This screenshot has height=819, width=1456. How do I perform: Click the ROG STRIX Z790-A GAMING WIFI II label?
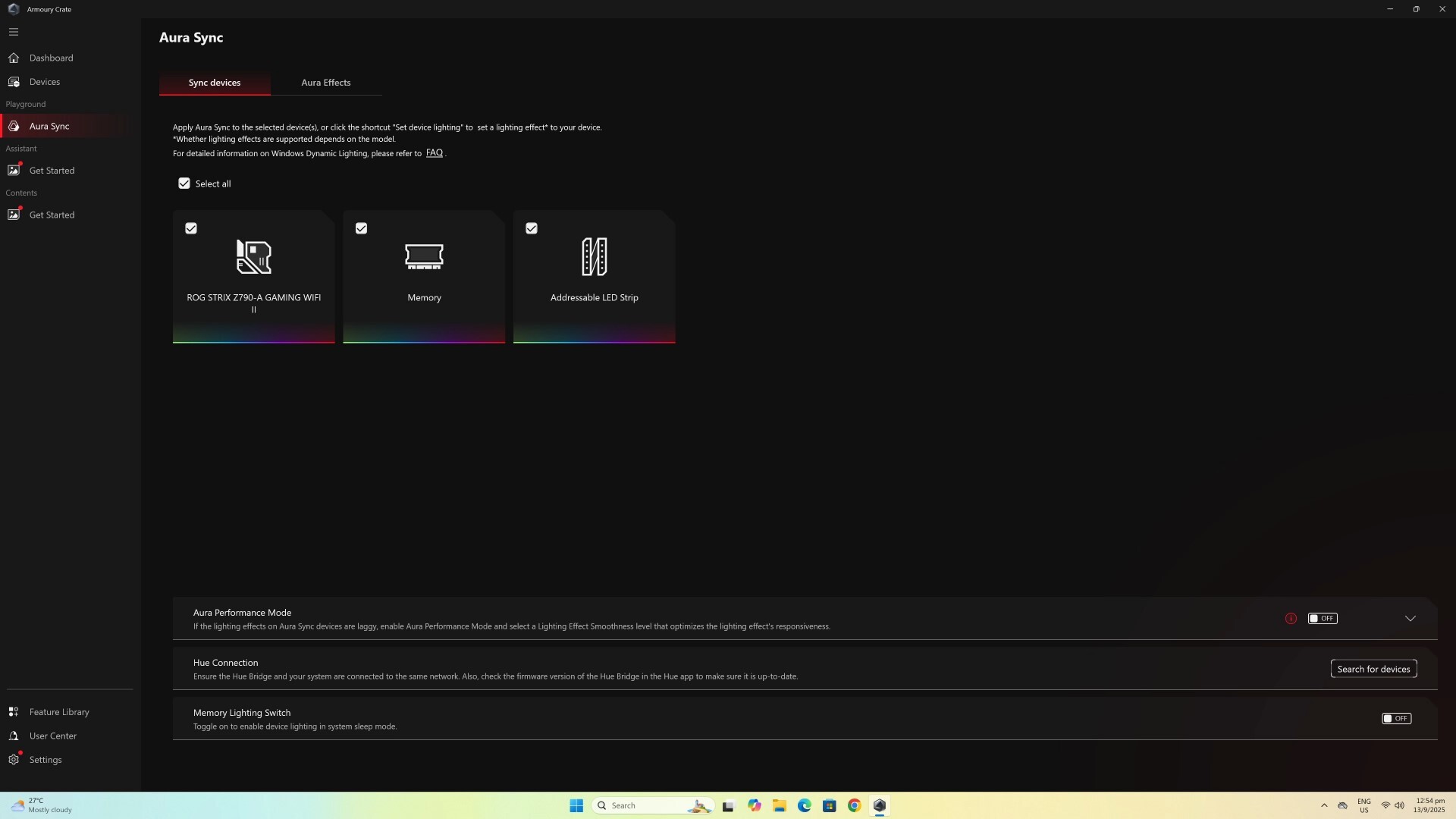pos(254,303)
